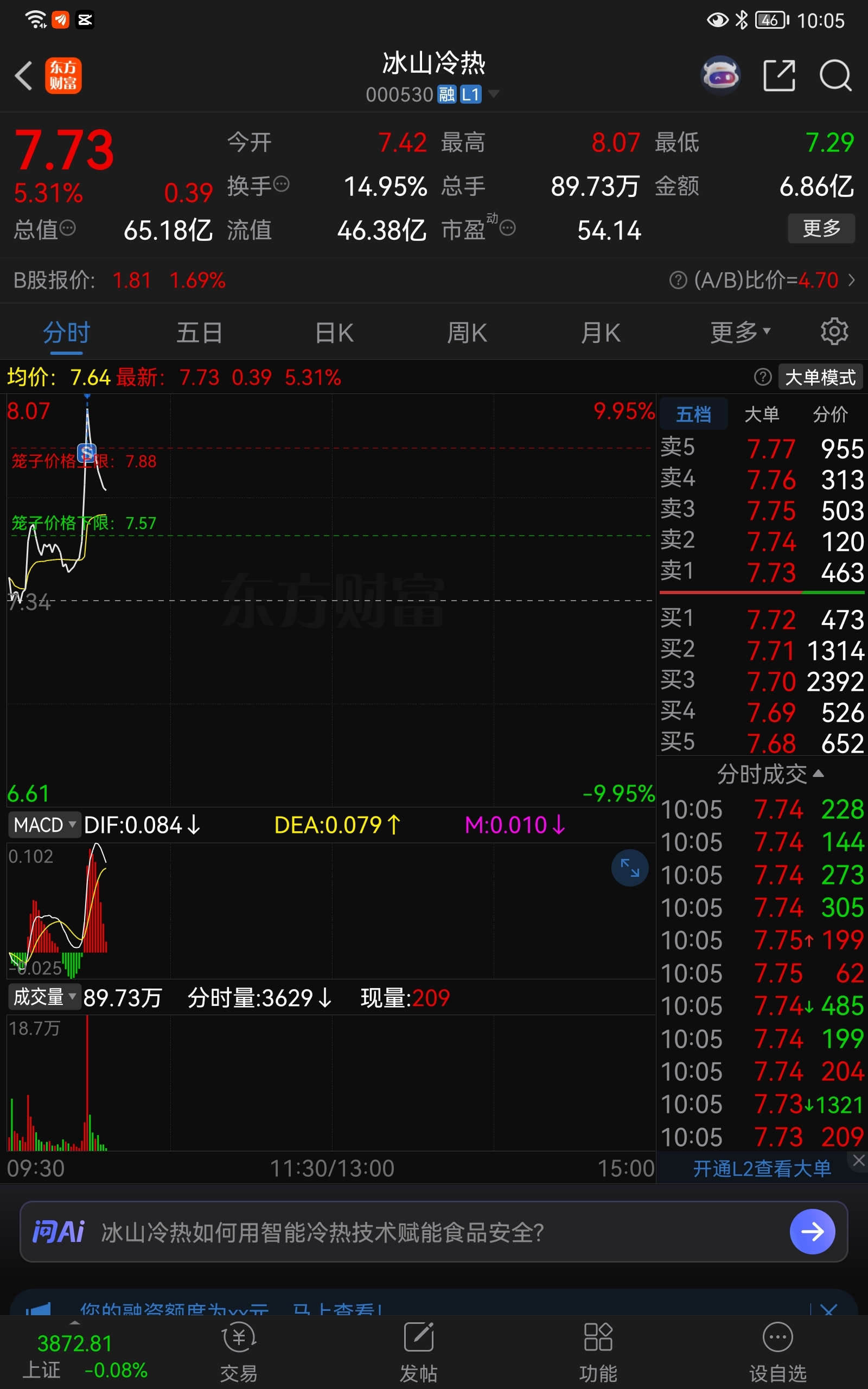This screenshot has height=1389, width=868.
Task: Tap the 问AI logo
Action: click(59, 1231)
